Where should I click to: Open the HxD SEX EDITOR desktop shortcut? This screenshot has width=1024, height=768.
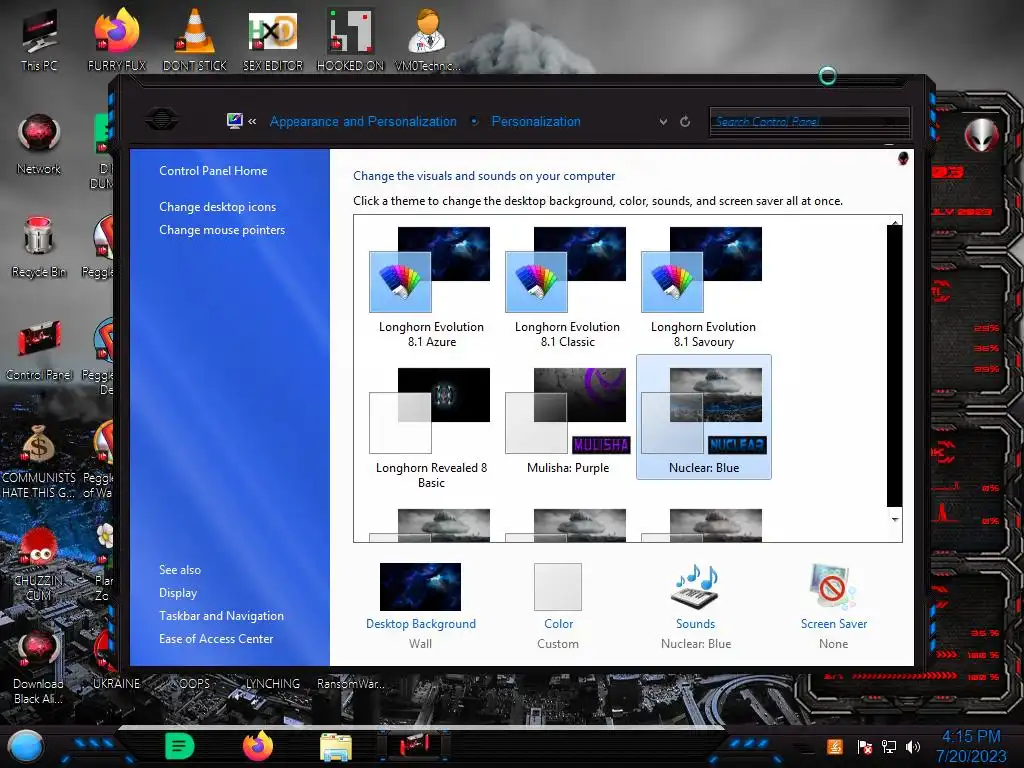(x=273, y=39)
